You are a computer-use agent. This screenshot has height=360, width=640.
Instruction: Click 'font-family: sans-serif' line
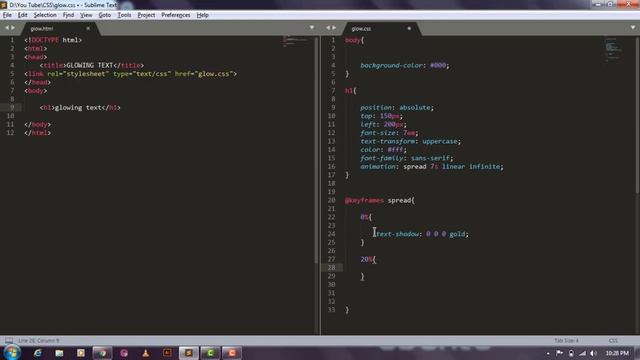[407, 158]
